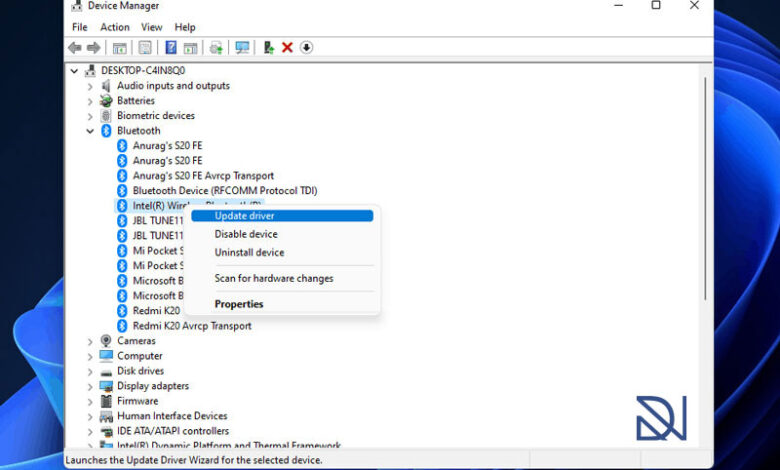This screenshot has height=470, width=780.
Task: Collapse the DESKTOP-C4IN8Q0 root node
Action: (x=74, y=71)
